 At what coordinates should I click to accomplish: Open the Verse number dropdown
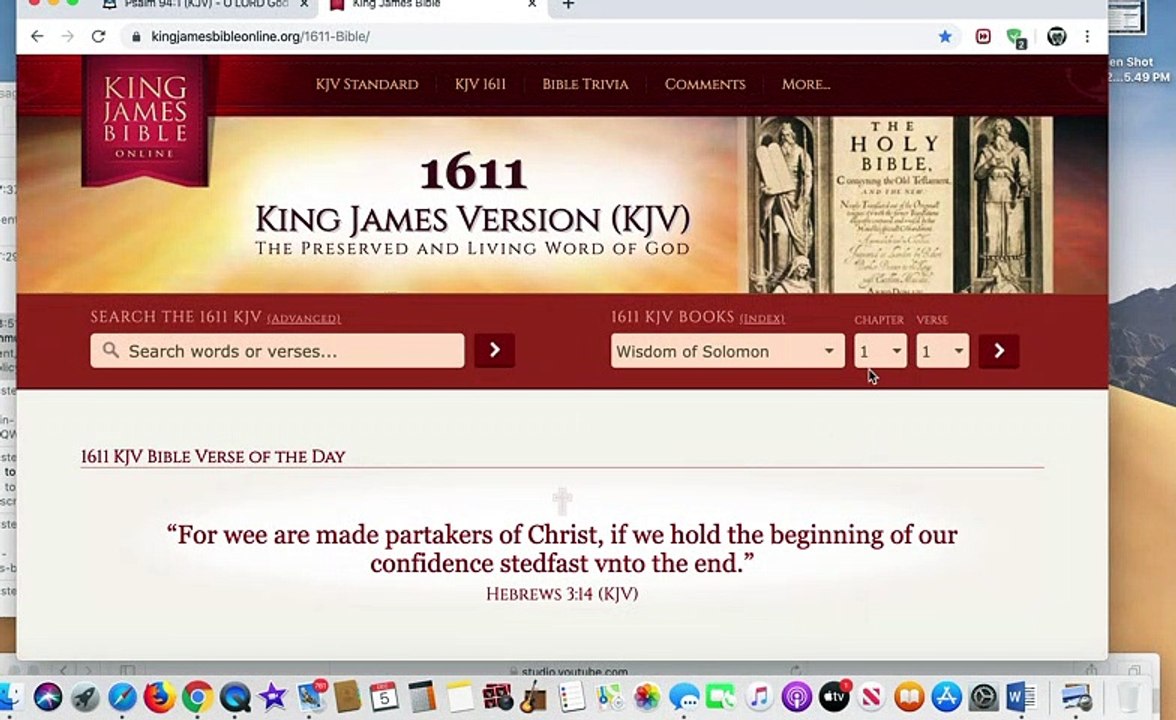coord(942,351)
